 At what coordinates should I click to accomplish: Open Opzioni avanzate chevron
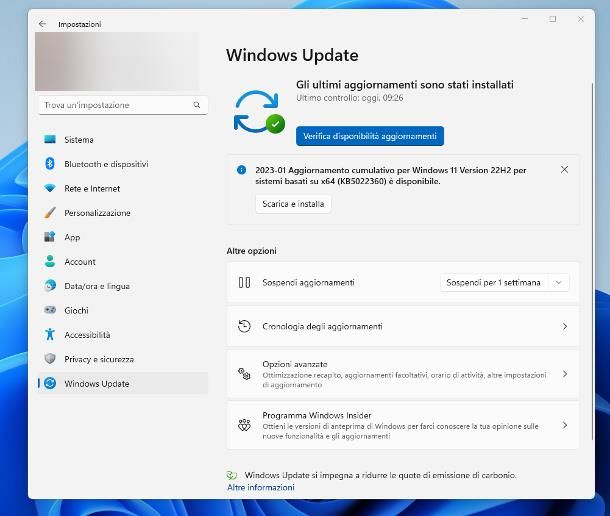pyautogui.click(x=565, y=374)
